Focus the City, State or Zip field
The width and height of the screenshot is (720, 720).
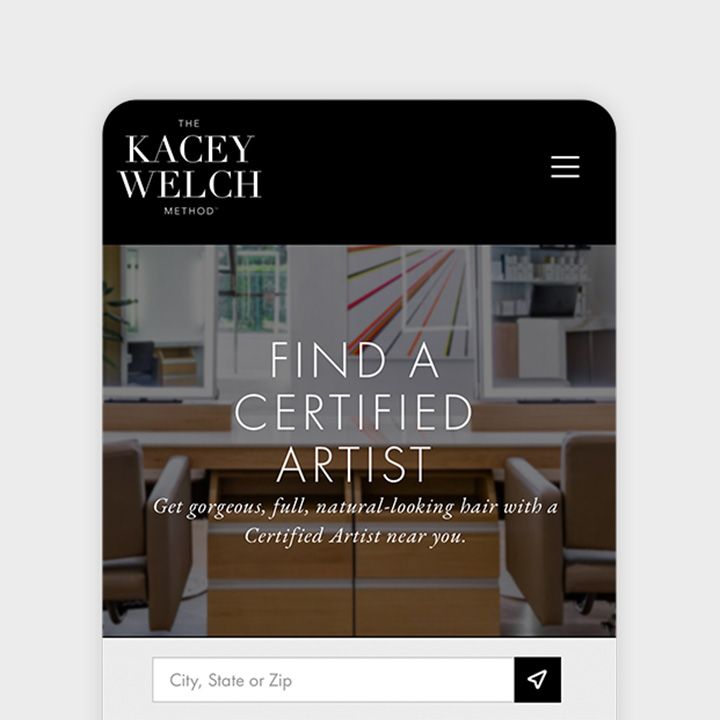coord(333,680)
